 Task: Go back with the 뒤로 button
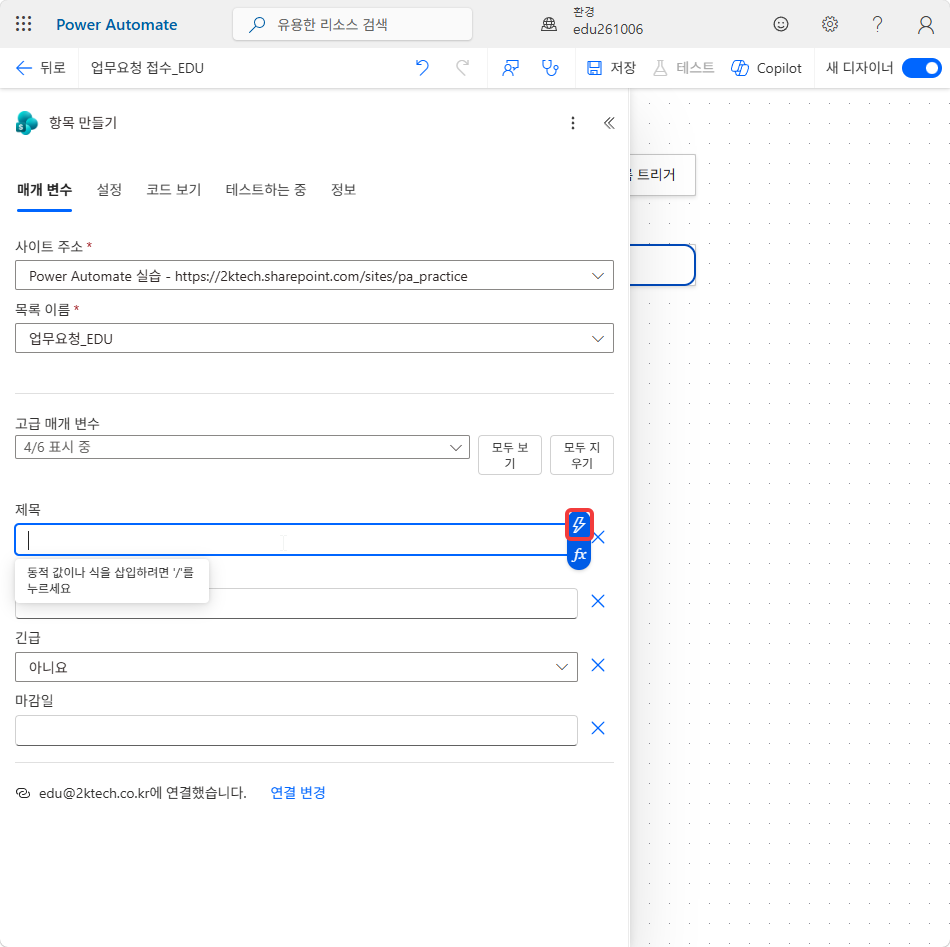(40, 67)
